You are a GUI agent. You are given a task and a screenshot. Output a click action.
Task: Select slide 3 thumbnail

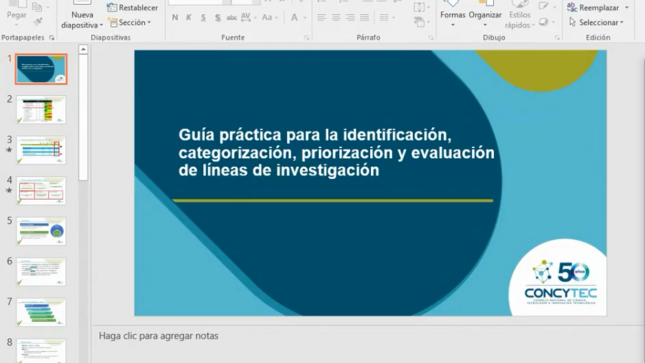point(41,150)
